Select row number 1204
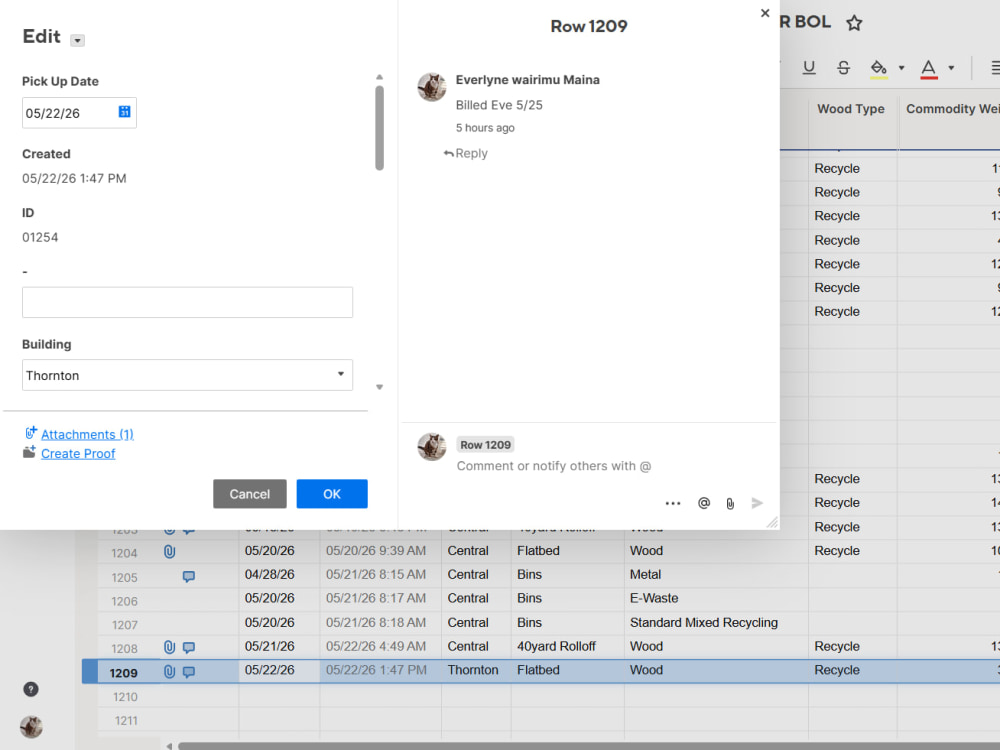Screen dimensions: 1000x750 [124, 553]
